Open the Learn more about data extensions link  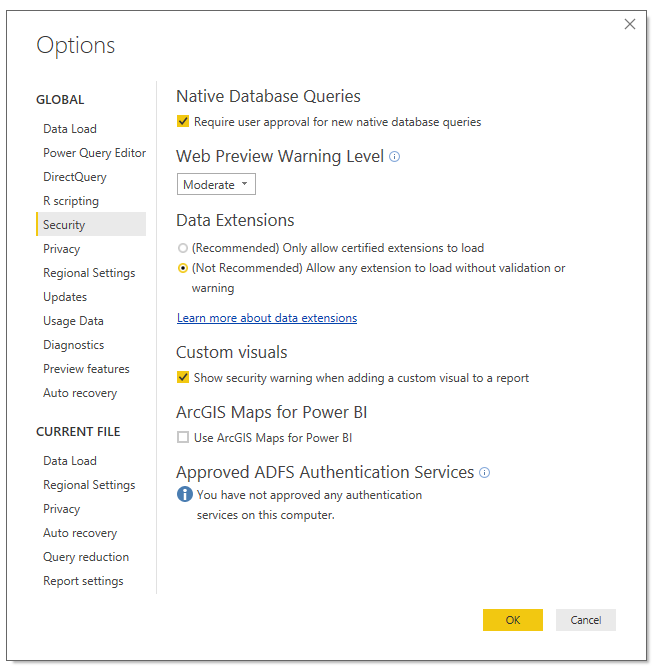[267, 318]
